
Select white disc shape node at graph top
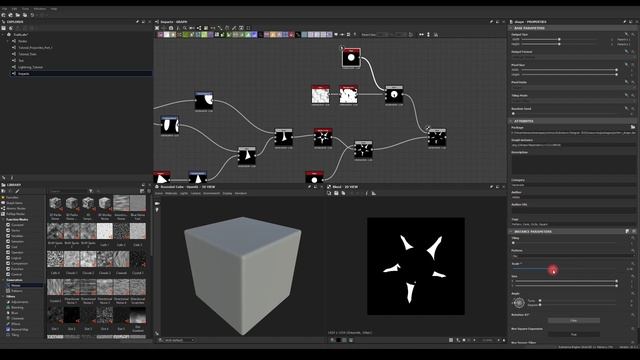coord(351,58)
